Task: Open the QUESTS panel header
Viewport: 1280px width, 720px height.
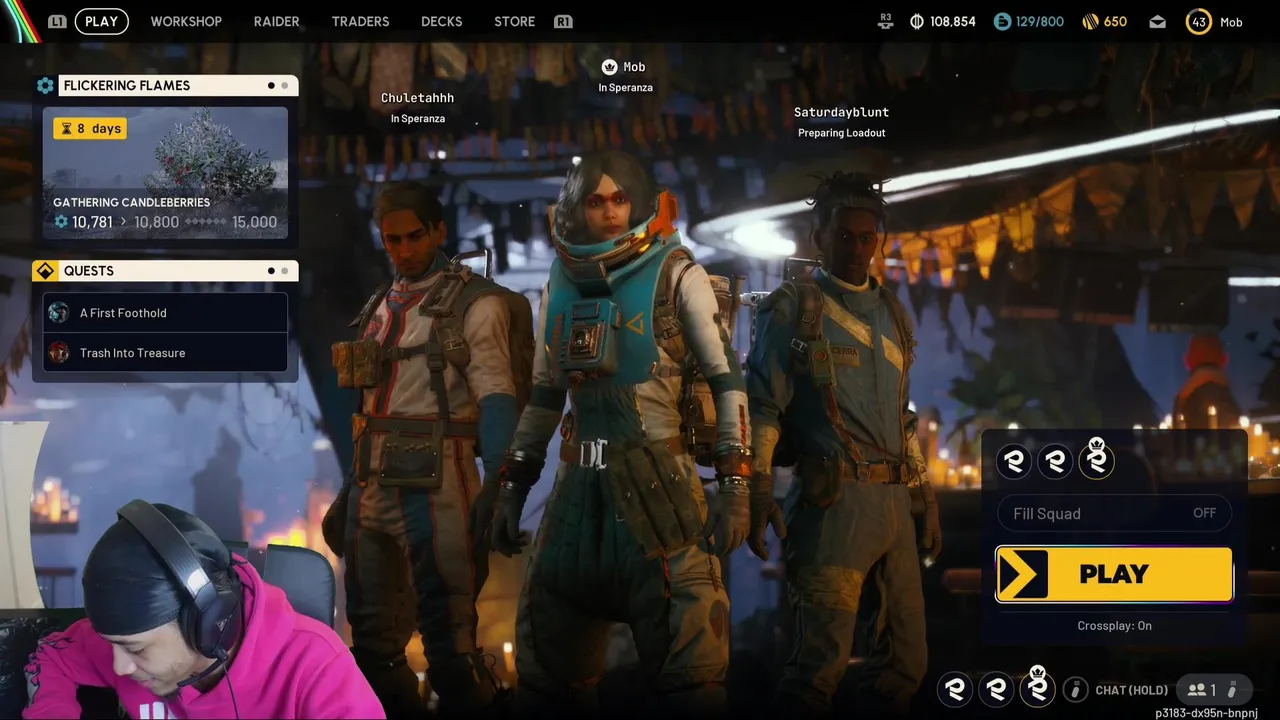Action: click(x=178, y=271)
